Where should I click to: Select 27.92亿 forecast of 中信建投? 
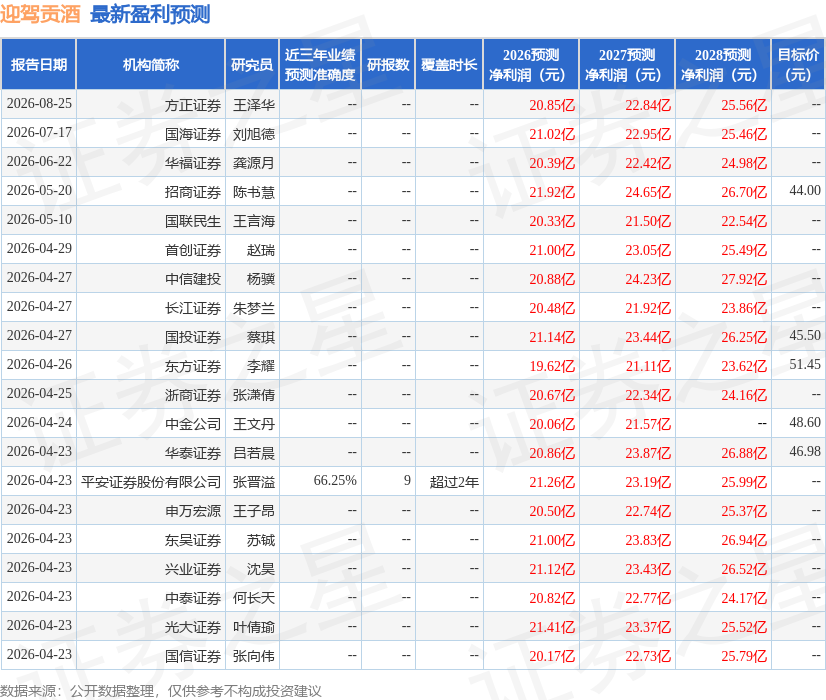tap(744, 279)
